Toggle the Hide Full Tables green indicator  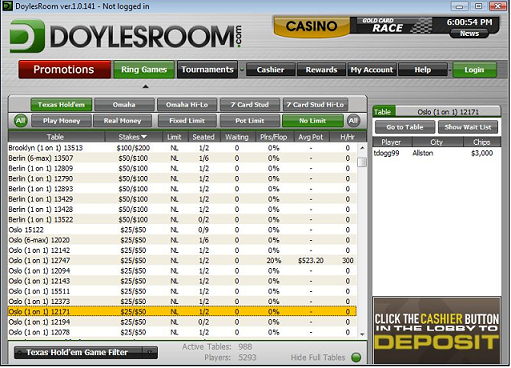pos(356,357)
